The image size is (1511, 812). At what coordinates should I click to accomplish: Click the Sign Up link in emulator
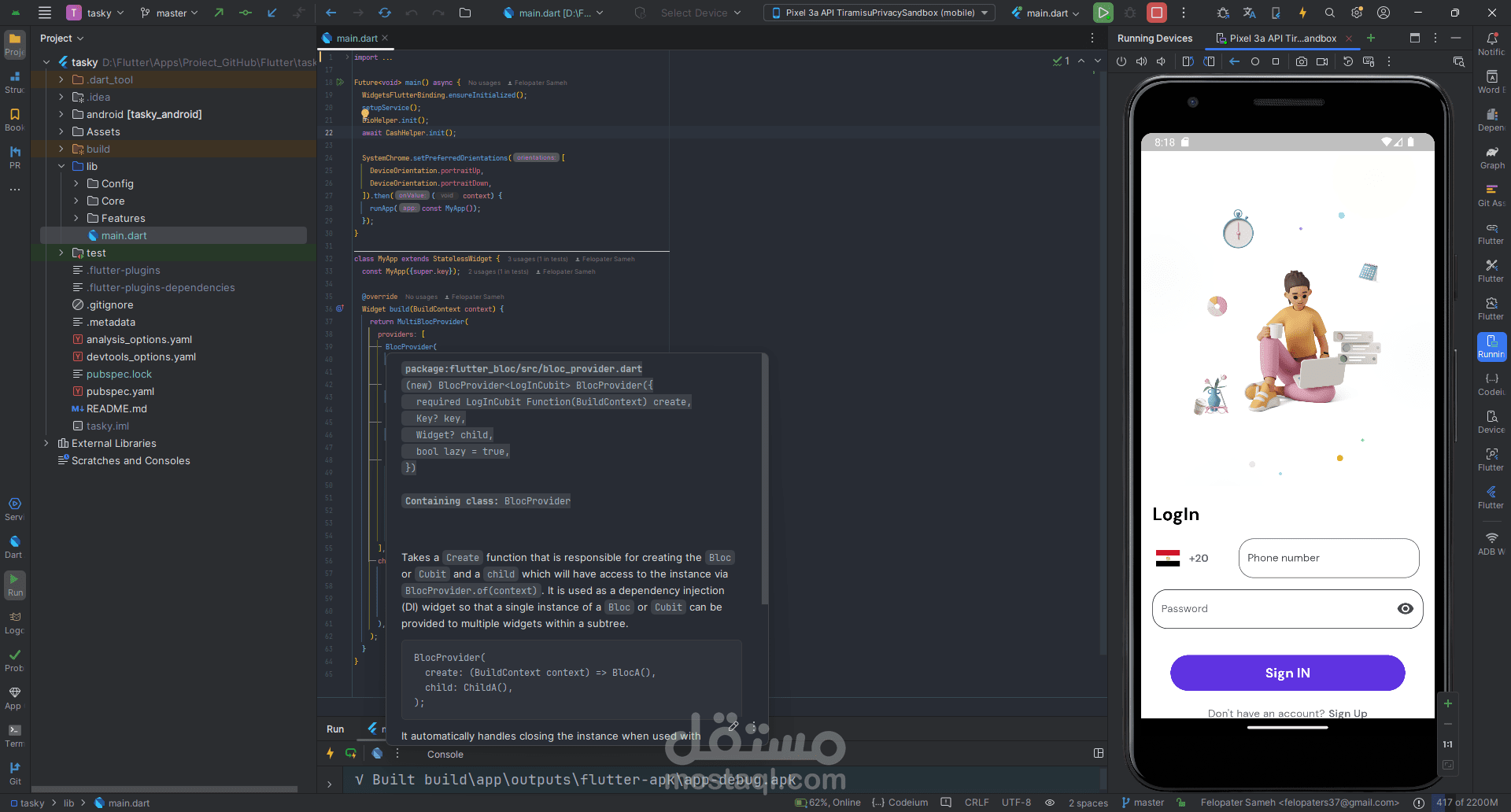click(x=1348, y=714)
